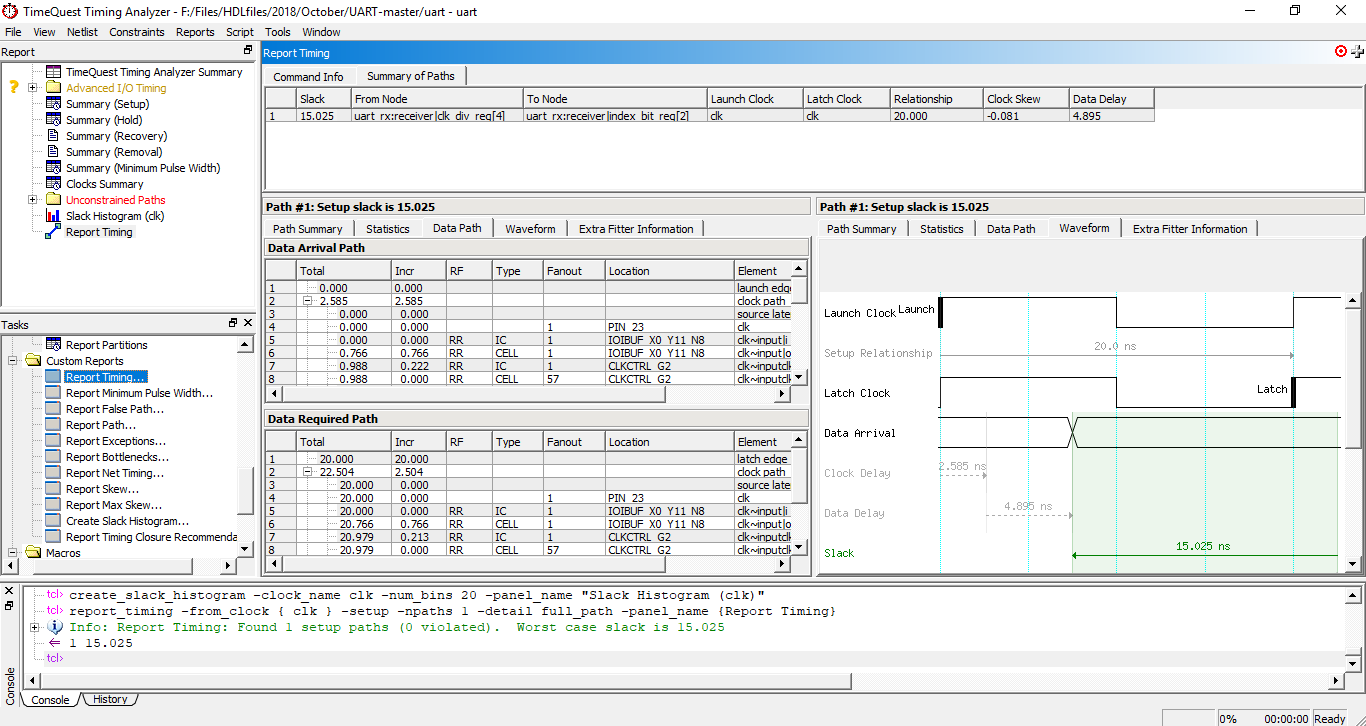1366x726 pixels.
Task: Click the Report False Path... task icon
Action: [x=53, y=409]
